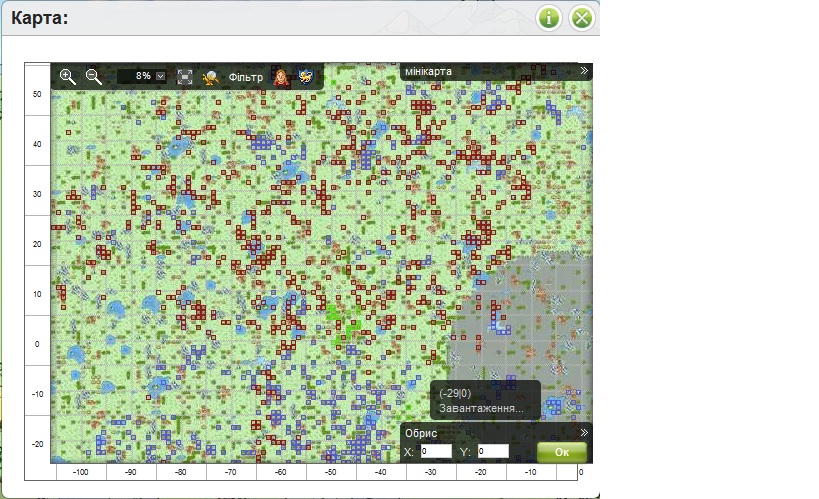This screenshot has height=499, width=819.
Task: Click the Карта: dialog title
Action: [40, 18]
